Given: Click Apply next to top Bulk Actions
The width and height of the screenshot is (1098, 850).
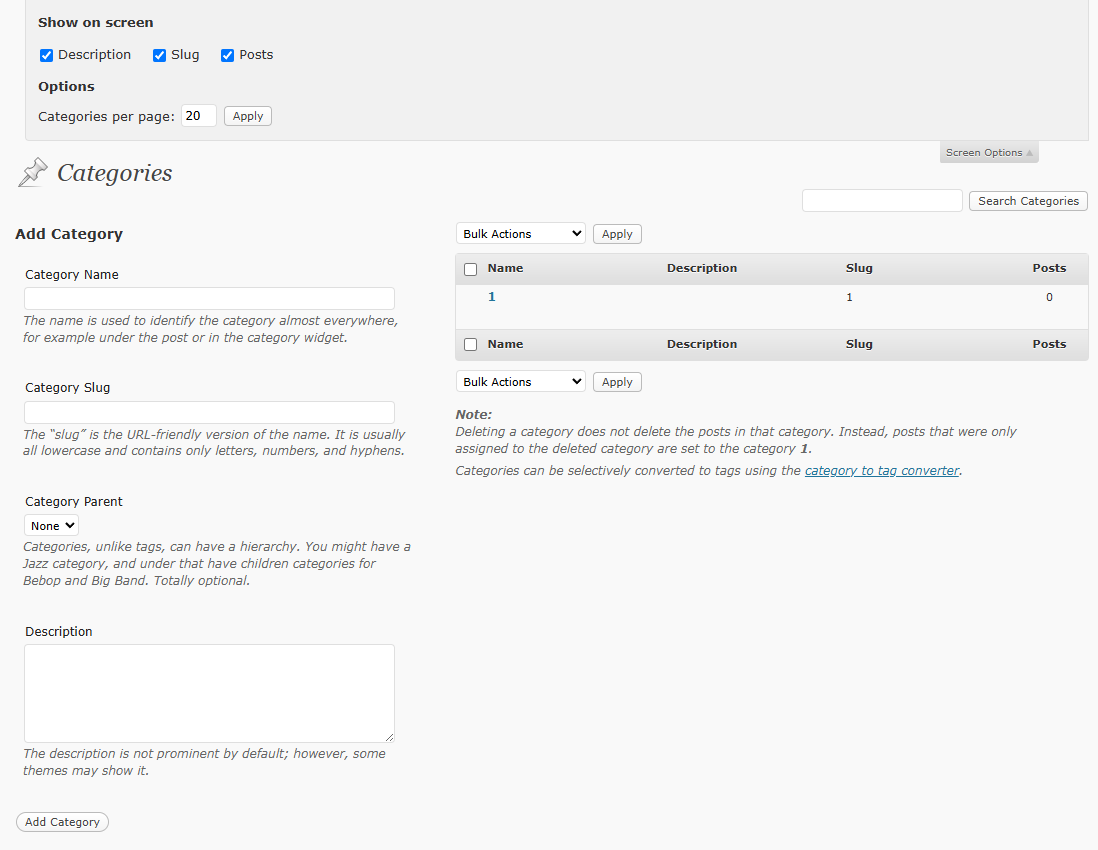Looking at the screenshot, I should click(x=617, y=234).
